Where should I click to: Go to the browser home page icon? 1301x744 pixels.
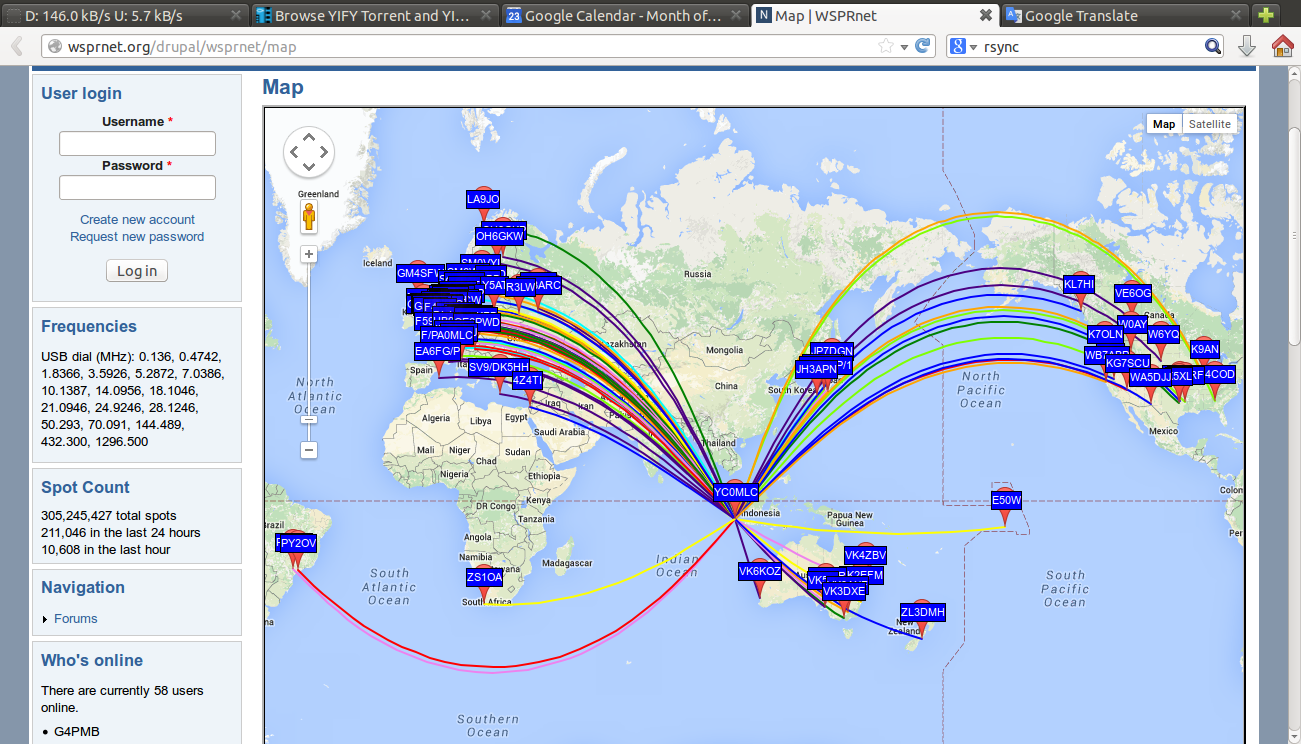[1282, 47]
